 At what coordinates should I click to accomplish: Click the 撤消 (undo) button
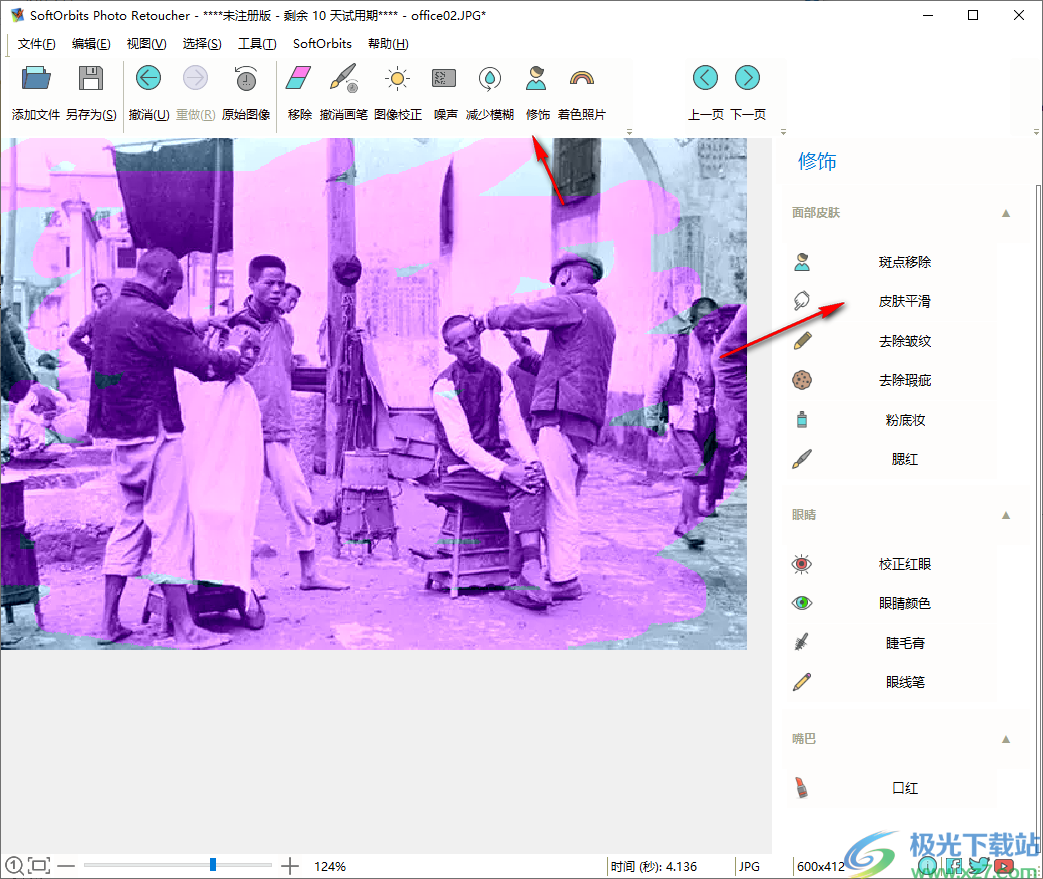click(x=148, y=90)
